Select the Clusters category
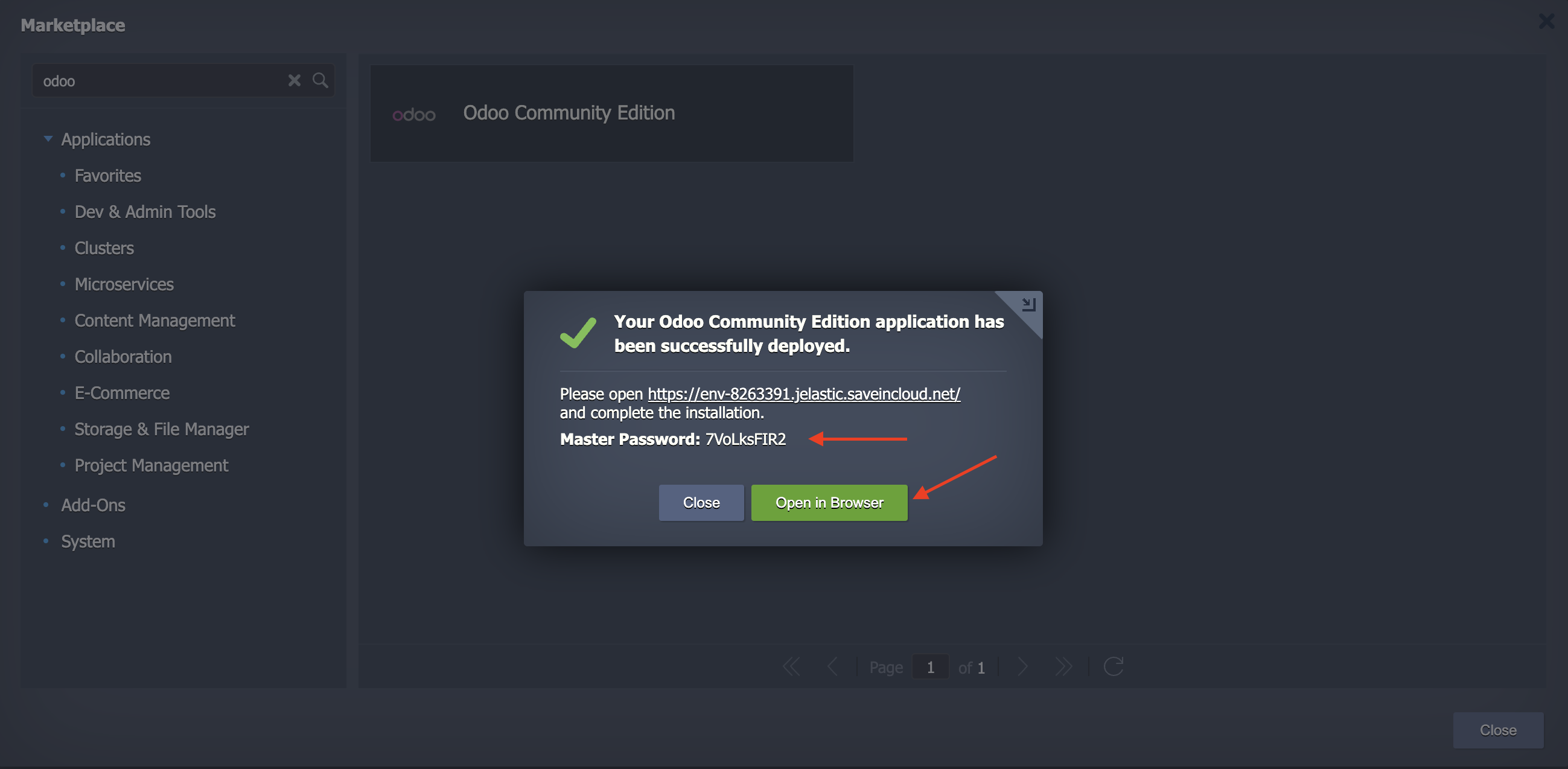 [104, 249]
